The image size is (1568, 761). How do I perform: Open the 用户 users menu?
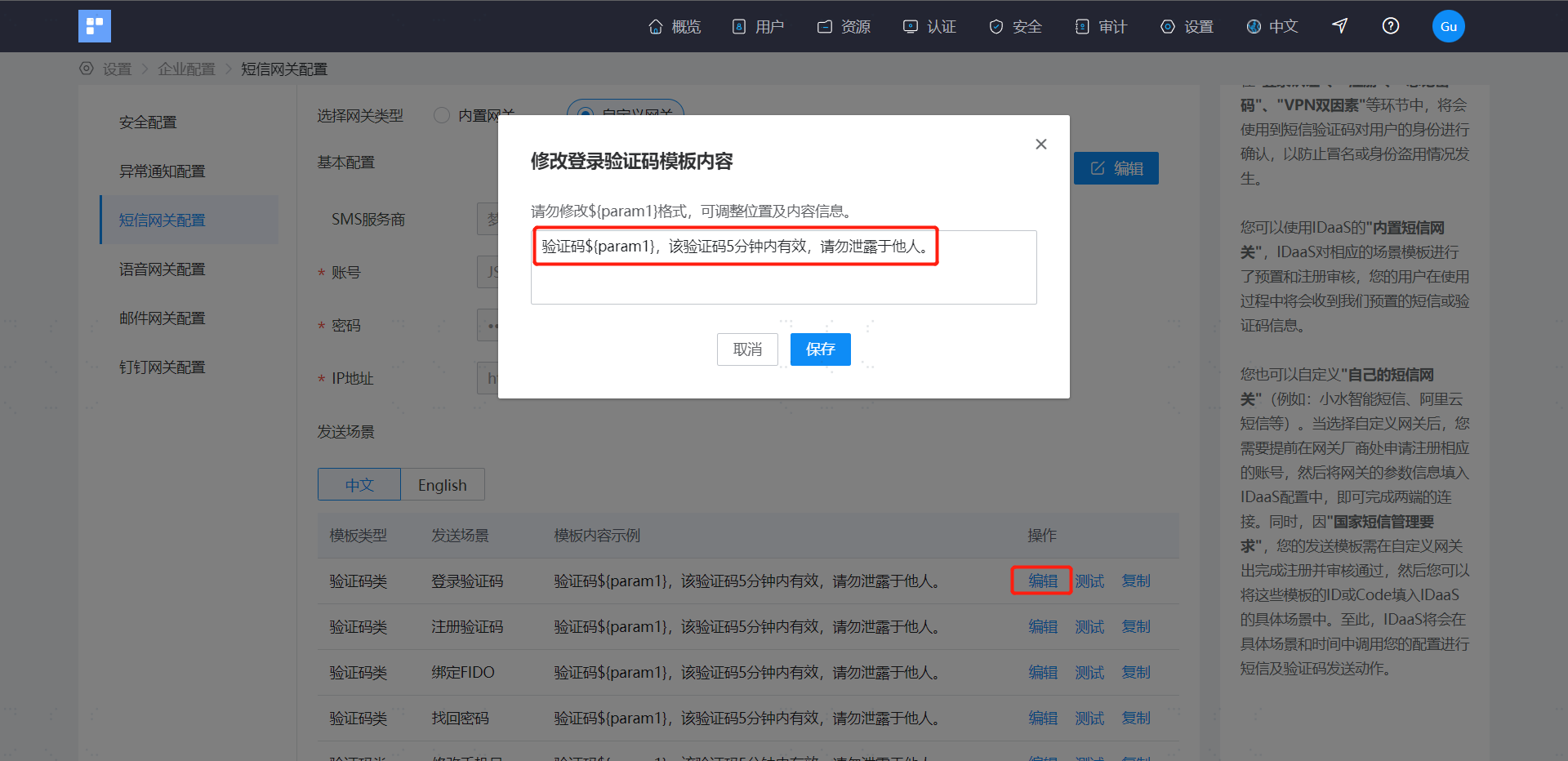[x=758, y=27]
